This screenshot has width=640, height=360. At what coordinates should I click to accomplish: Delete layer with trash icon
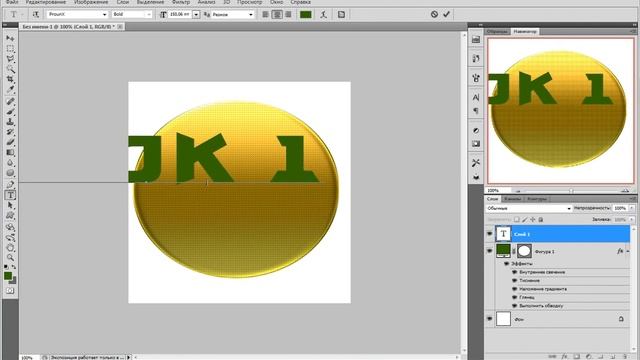click(624, 356)
